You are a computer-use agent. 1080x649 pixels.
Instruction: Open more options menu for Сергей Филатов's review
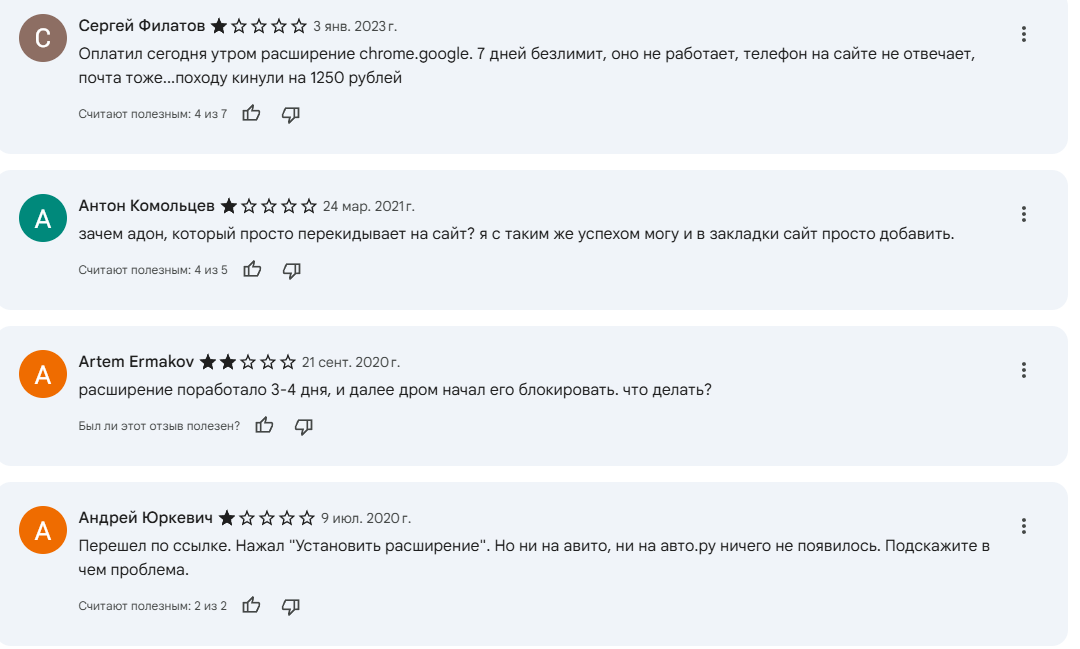point(1024,34)
